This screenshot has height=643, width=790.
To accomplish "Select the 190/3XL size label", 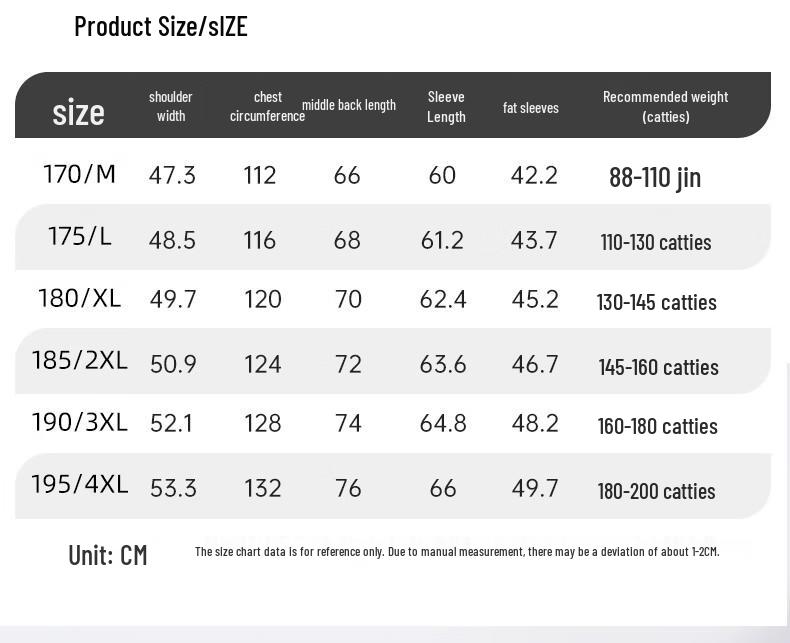I will tap(80, 422).
